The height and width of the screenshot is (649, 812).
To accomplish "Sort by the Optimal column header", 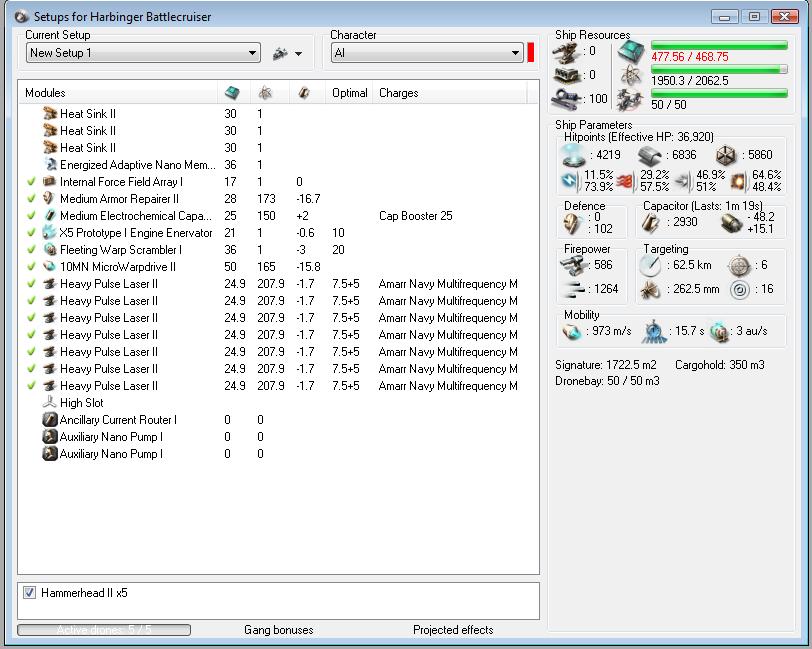I will click(350, 93).
